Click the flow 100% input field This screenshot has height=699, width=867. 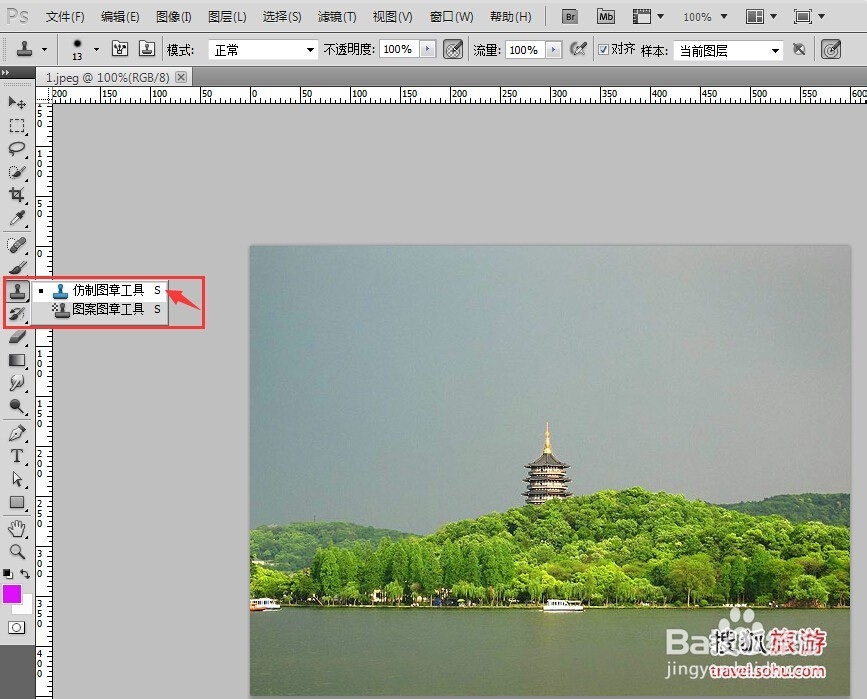click(525, 50)
